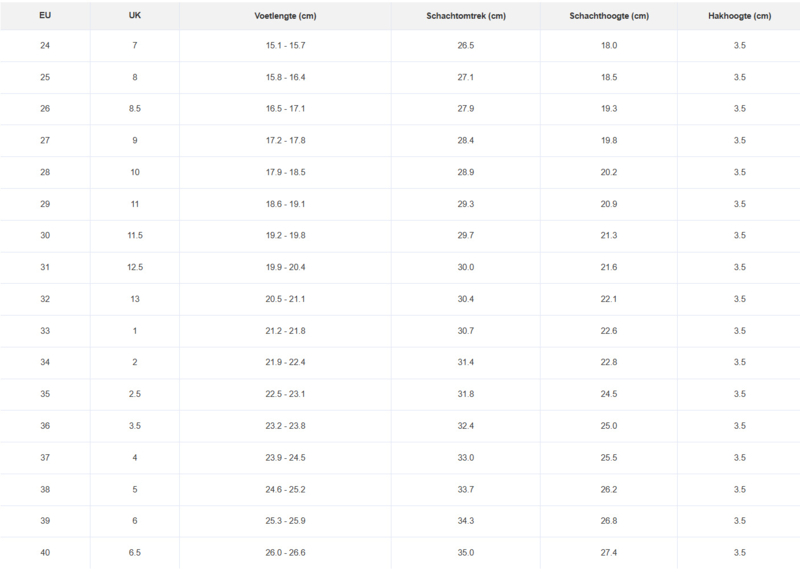Click the EU size 30 cell

pos(45,235)
